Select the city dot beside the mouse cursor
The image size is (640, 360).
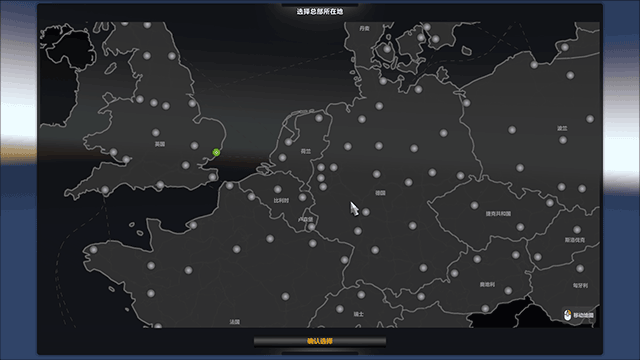(366, 212)
